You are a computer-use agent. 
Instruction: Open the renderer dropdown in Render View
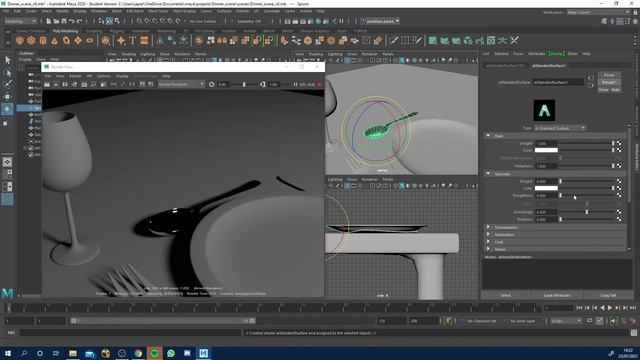coord(181,84)
